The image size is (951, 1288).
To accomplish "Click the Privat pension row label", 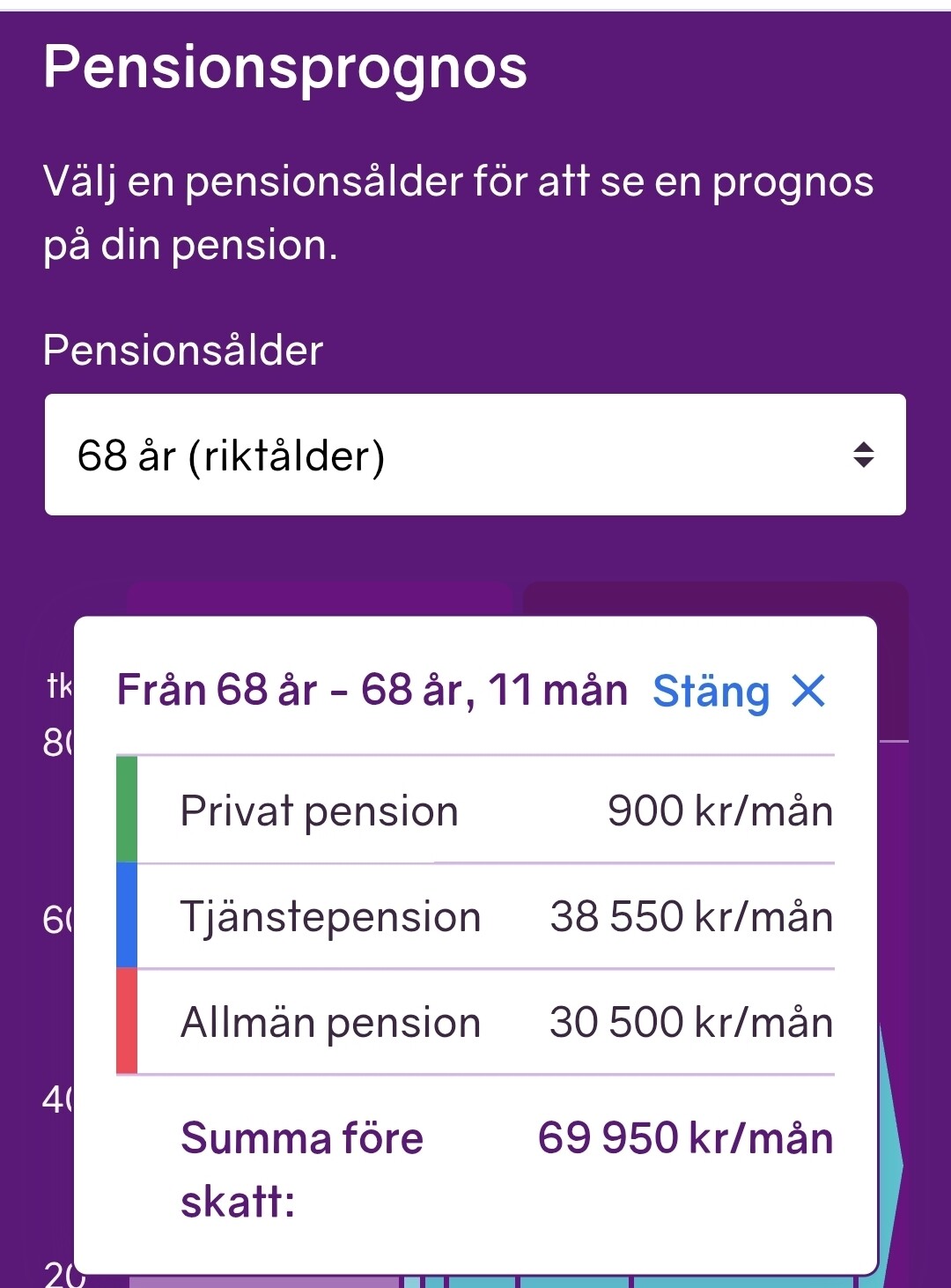I will [319, 811].
